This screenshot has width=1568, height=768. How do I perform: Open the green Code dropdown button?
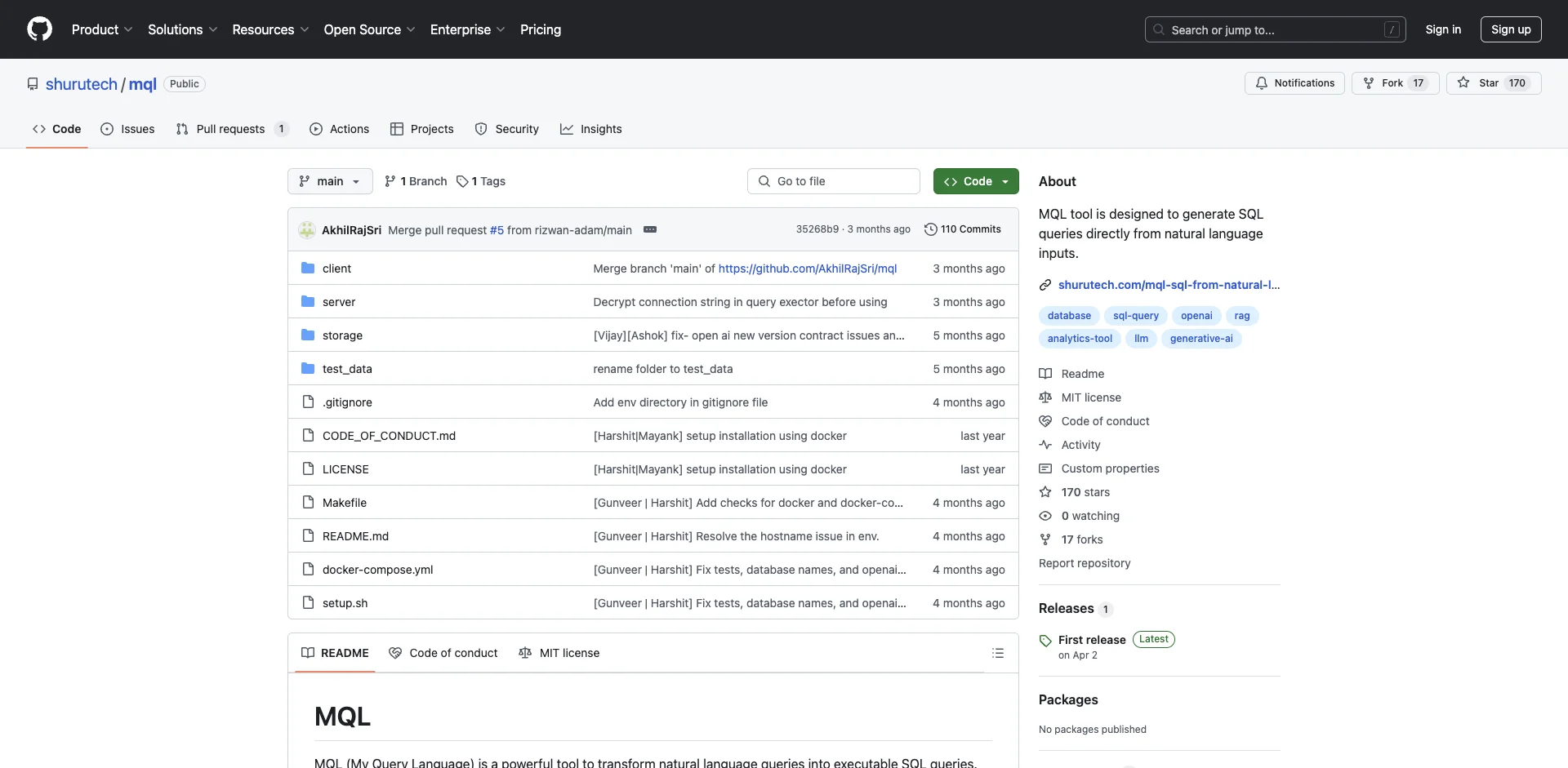pos(976,181)
